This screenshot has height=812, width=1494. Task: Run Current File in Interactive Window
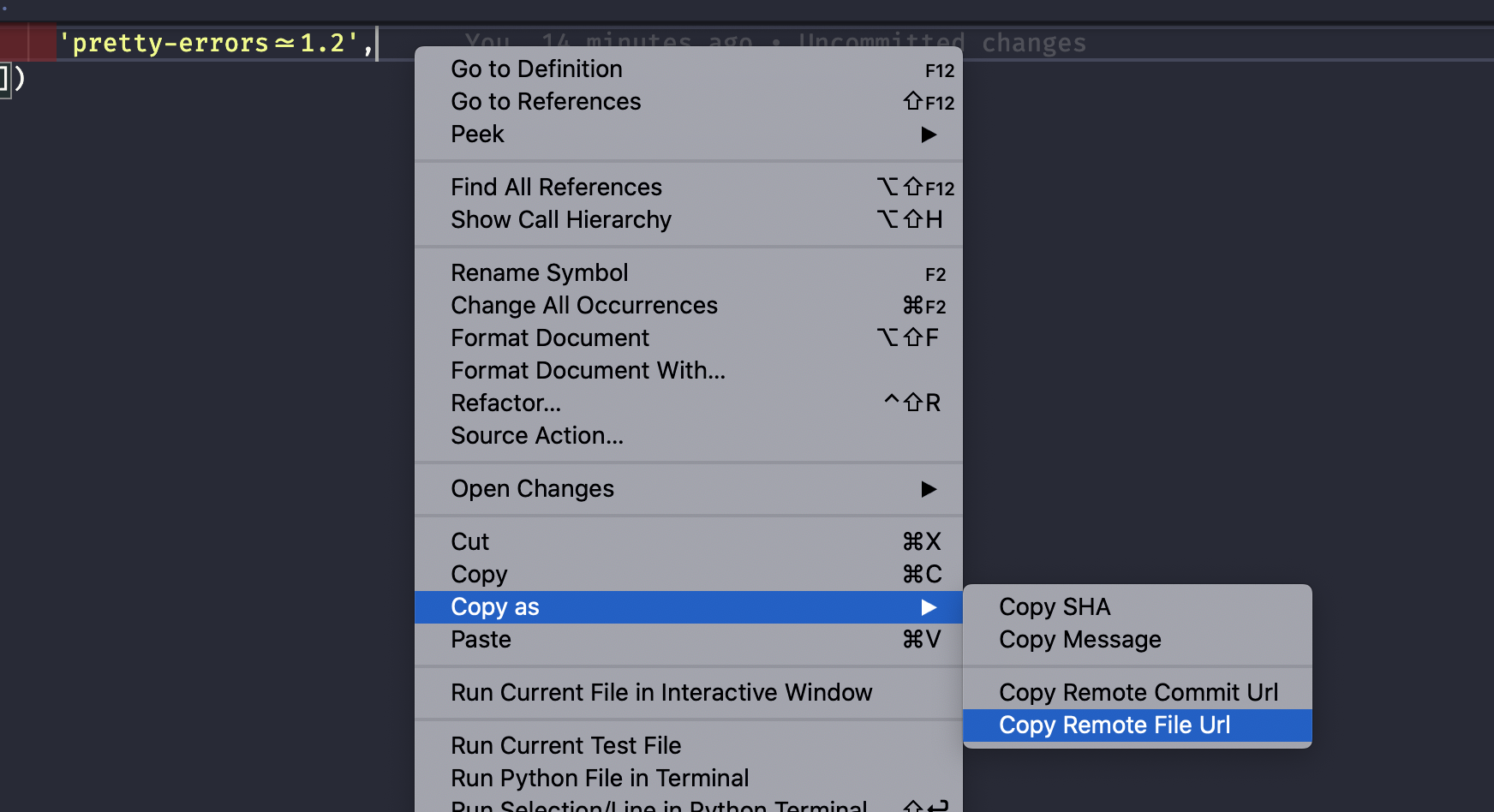click(x=661, y=692)
